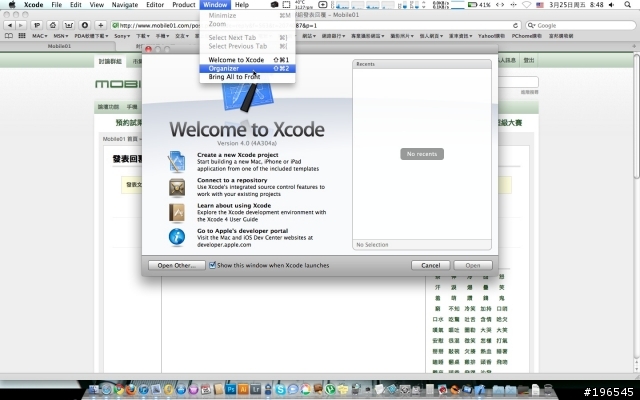Click the menu bar date and time
The height and width of the screenshot is (400, 640).
pos(576,5)
